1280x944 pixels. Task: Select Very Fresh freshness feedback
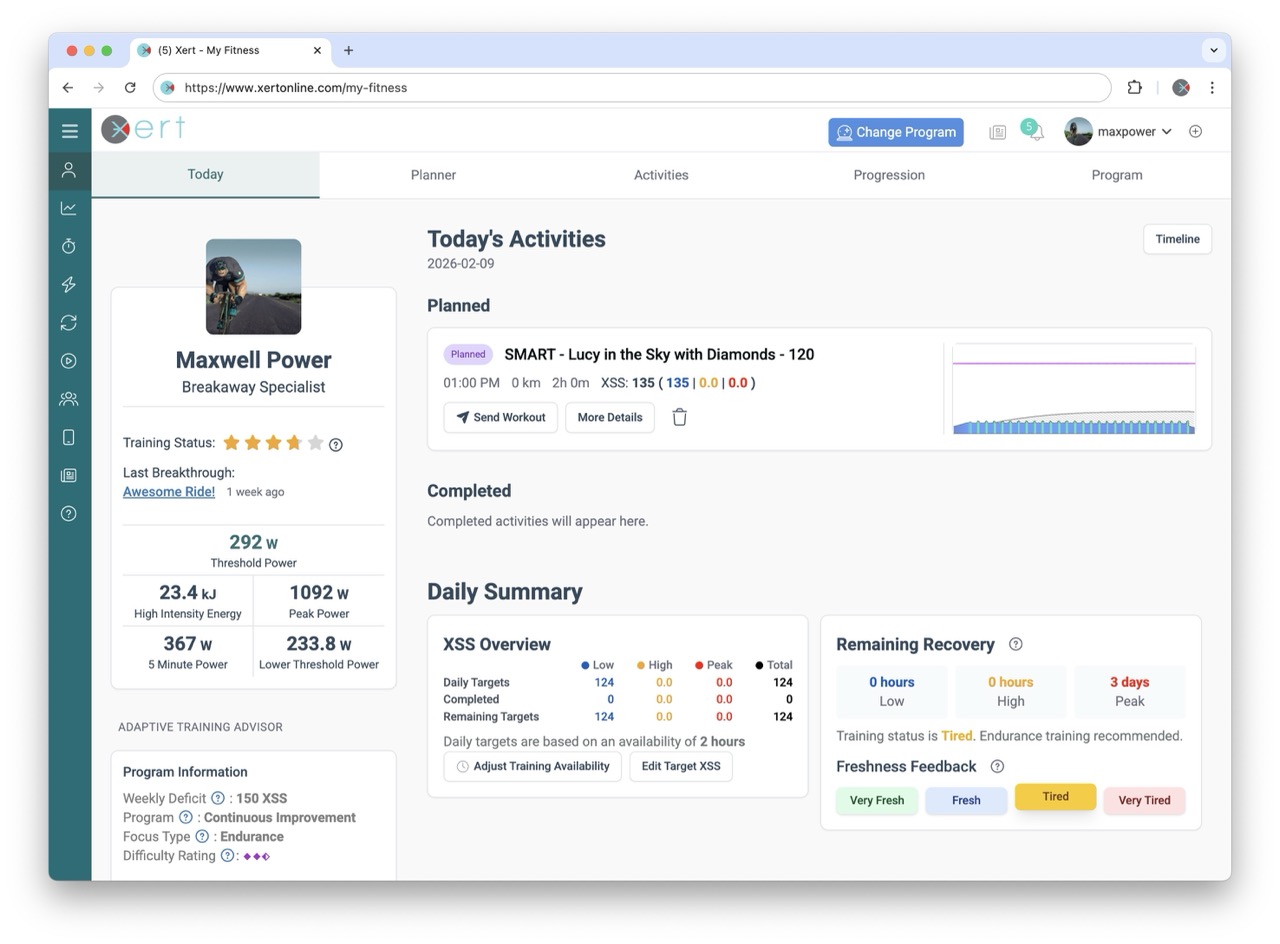pyautogui.click(x=876, y=800)
